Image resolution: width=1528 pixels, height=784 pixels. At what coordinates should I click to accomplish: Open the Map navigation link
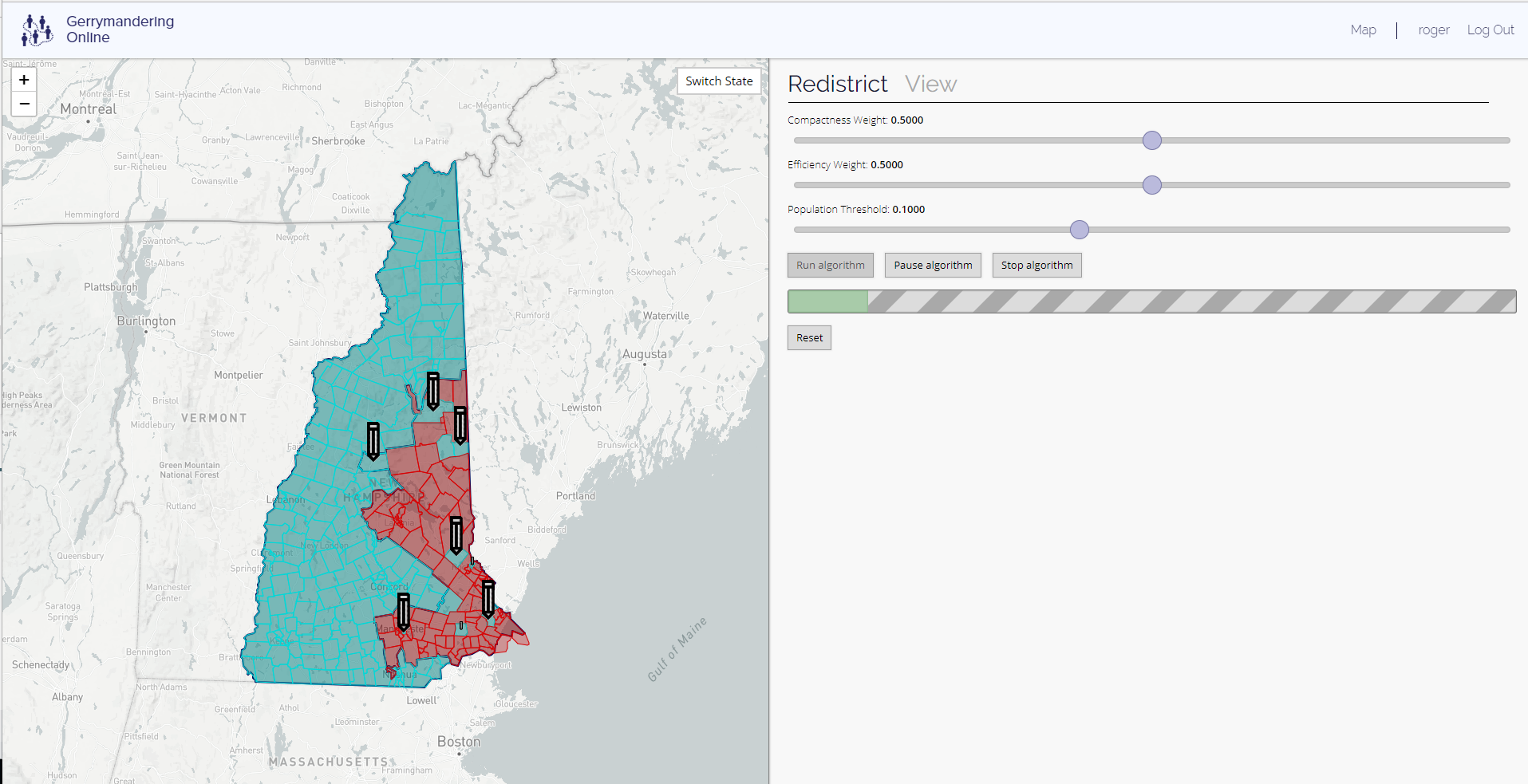[x=1363, y=30]
